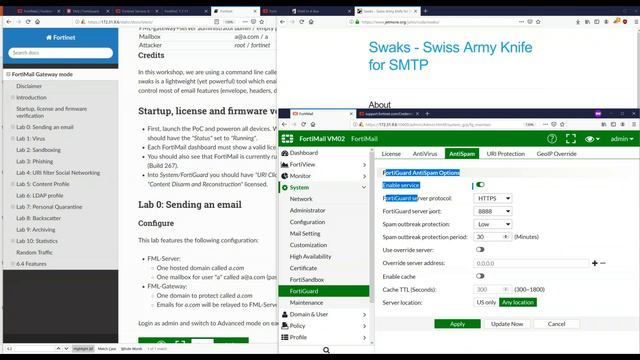Screen dimensions: 640x360
Task: Click the Apply button
Action: [458, 324]
